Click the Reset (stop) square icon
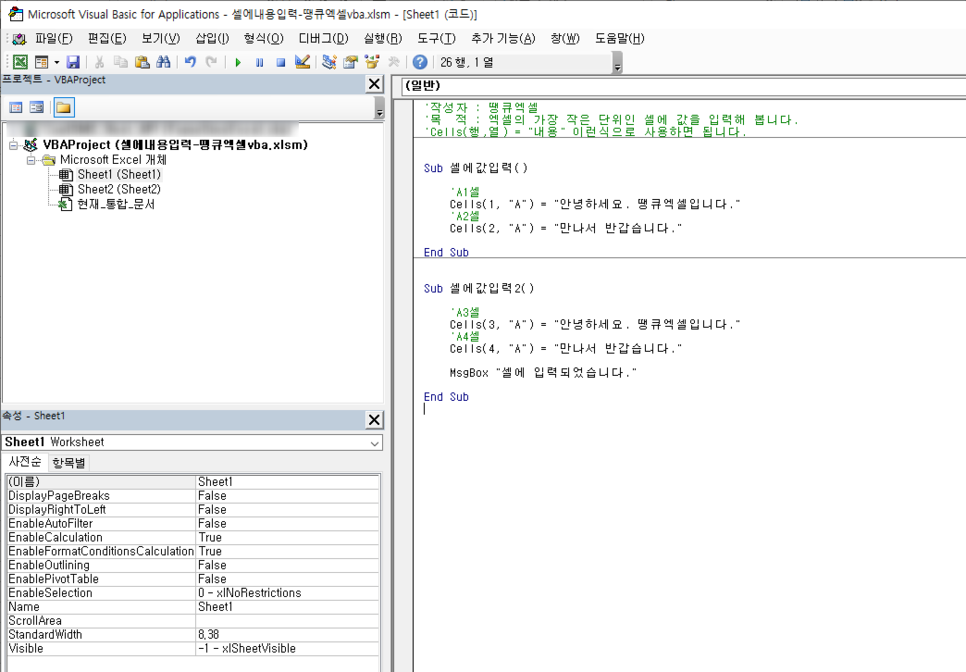This screenshot has height=672, width=966. [x=280, y=62]
